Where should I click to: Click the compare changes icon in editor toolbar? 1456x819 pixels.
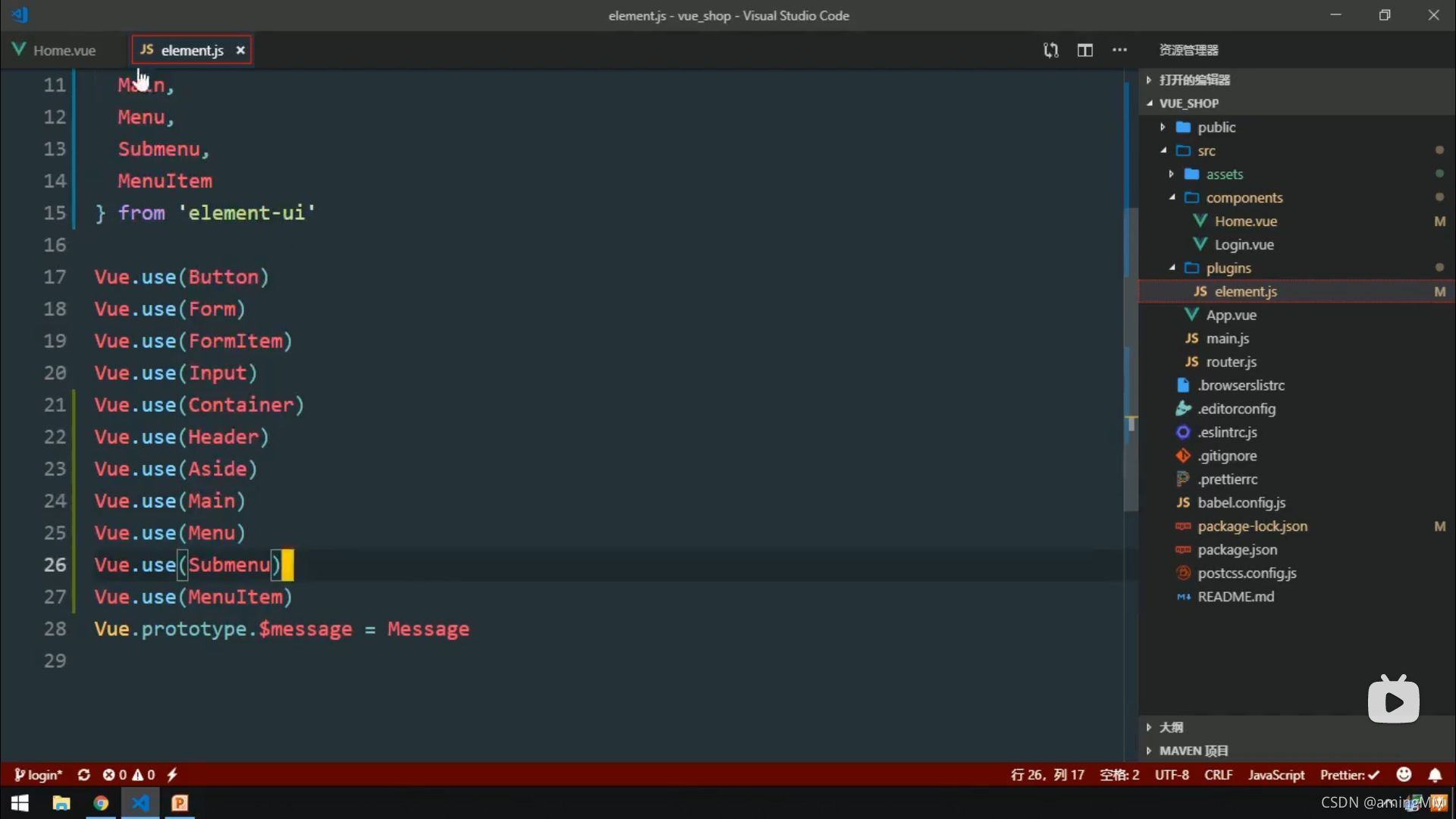[x=1050, y=50]
